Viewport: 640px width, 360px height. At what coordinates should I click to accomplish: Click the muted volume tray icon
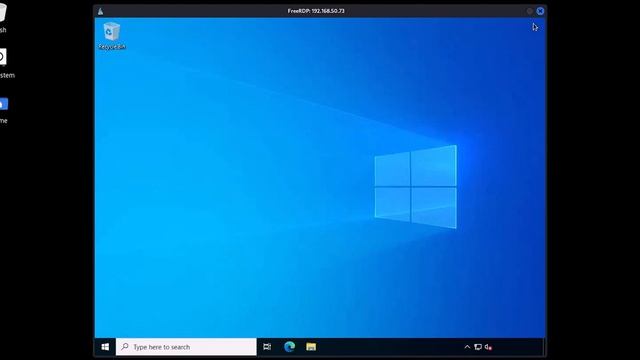[488, 347]
